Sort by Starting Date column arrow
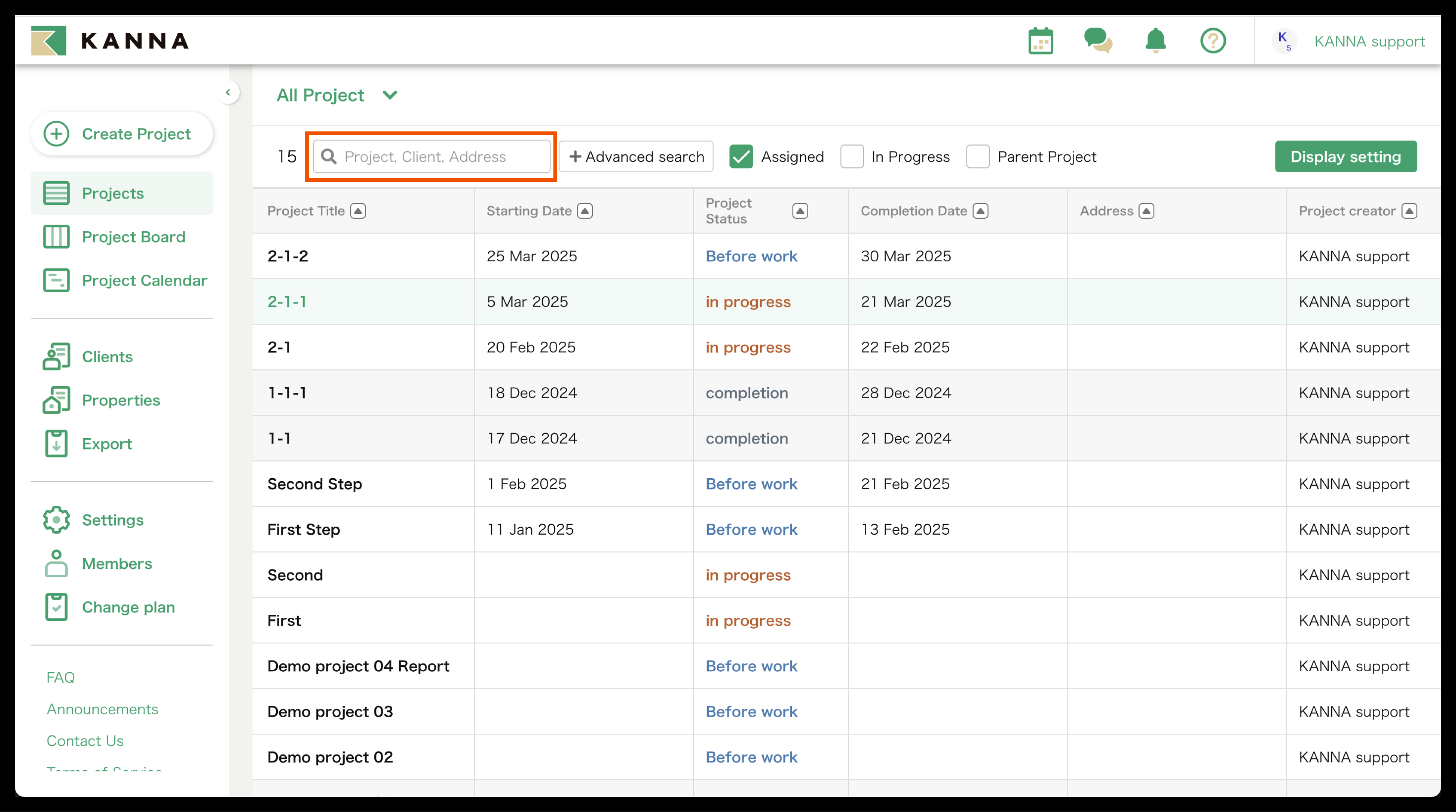1456x812 pixels. click(585, 211)
